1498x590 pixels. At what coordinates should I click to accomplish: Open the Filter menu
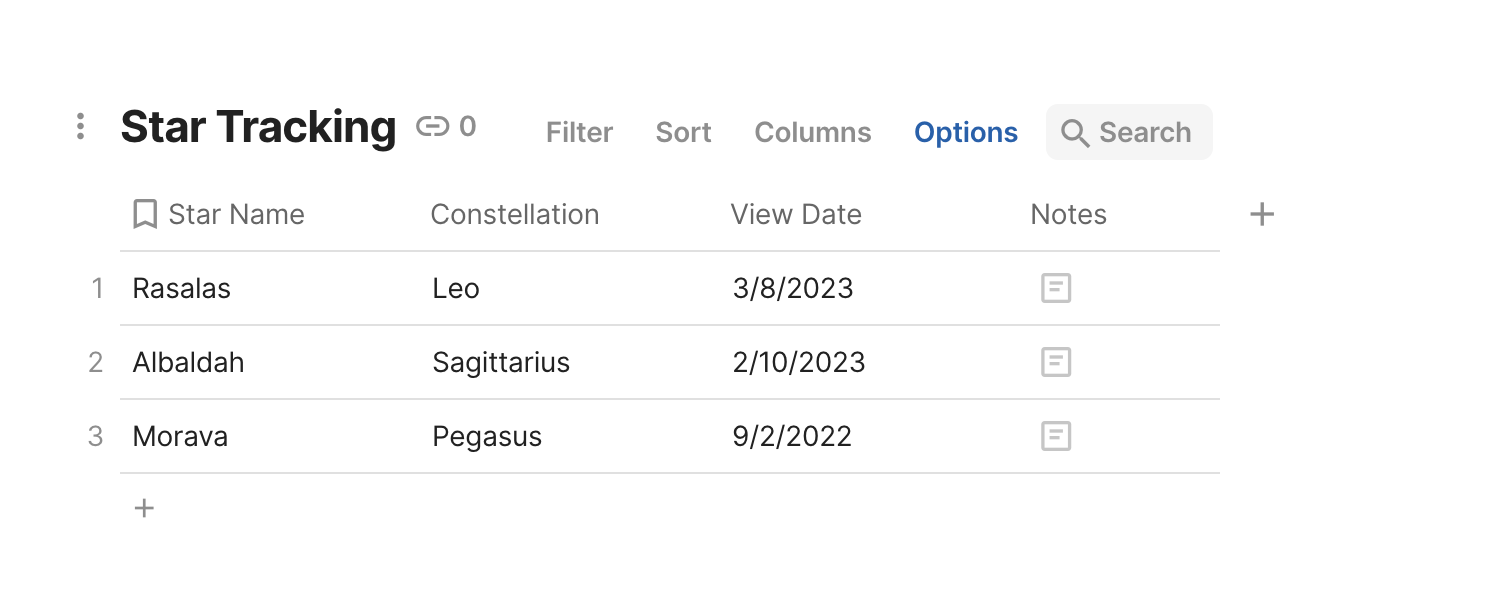(x=579, y=131)
